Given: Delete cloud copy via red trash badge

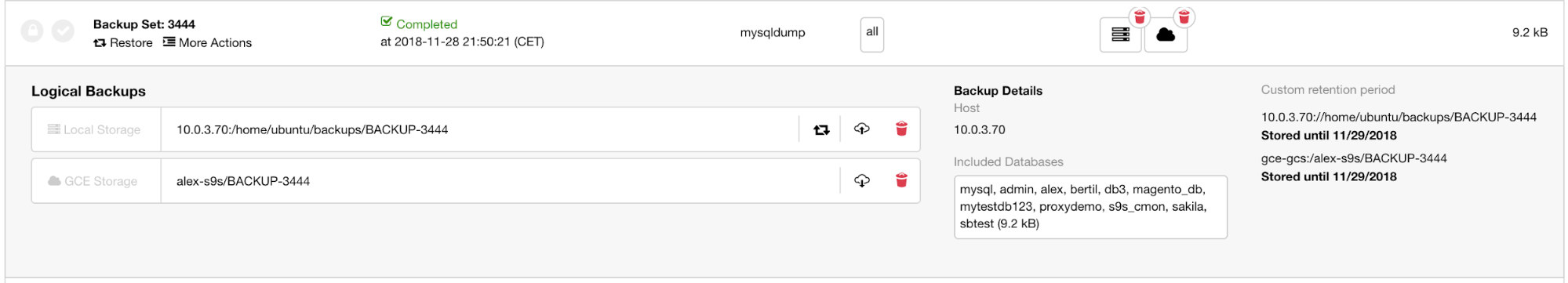Looking at the screenshot, I should [x=1184, y=16].
